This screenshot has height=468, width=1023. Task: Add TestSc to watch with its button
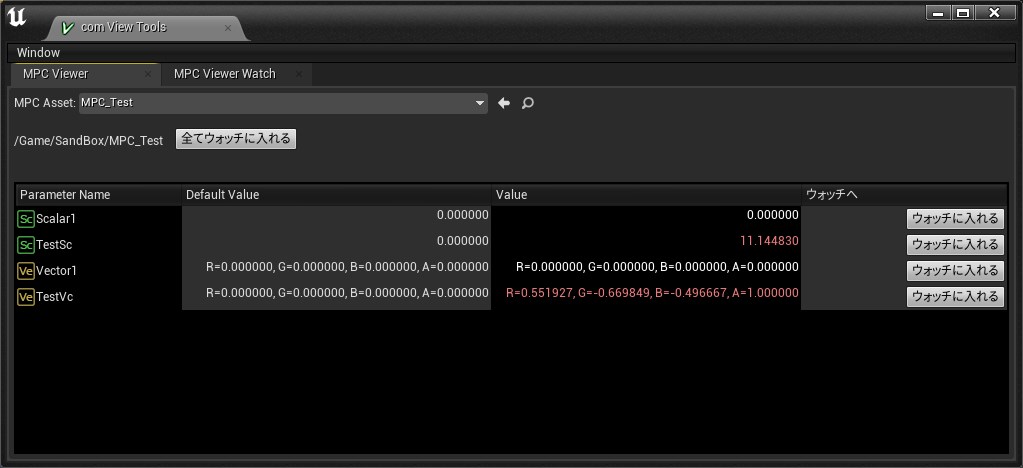coord(955,245)
